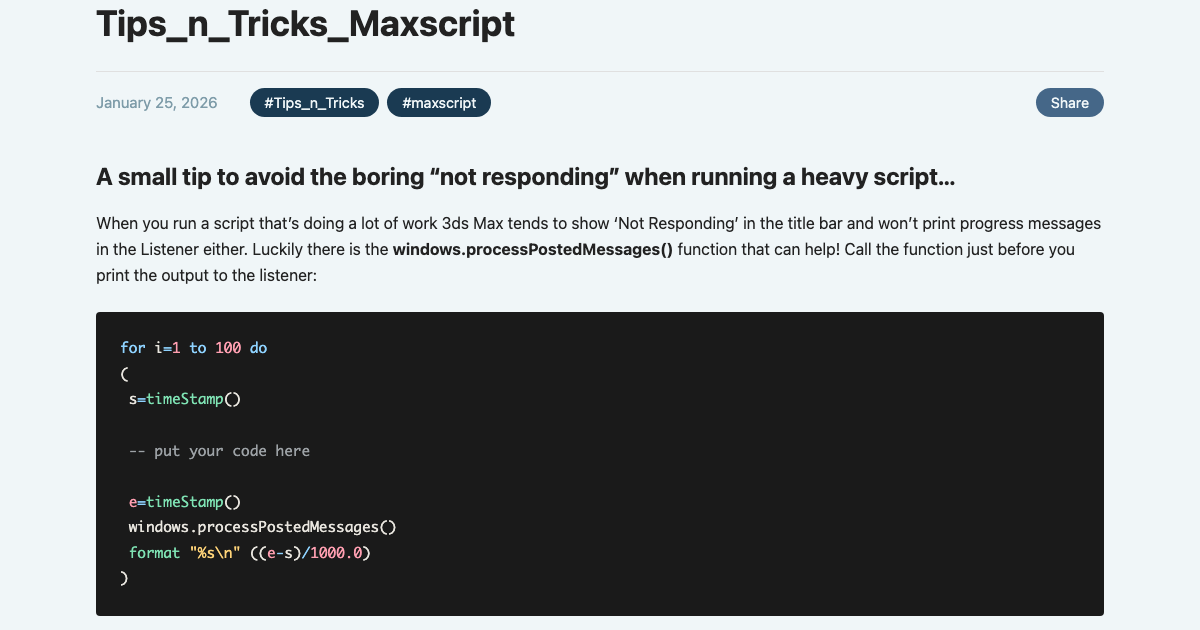Click the post title Tips_n_Tricks_Maxscript
This screenshot has width=1200, height=630.
click(305, 24)
